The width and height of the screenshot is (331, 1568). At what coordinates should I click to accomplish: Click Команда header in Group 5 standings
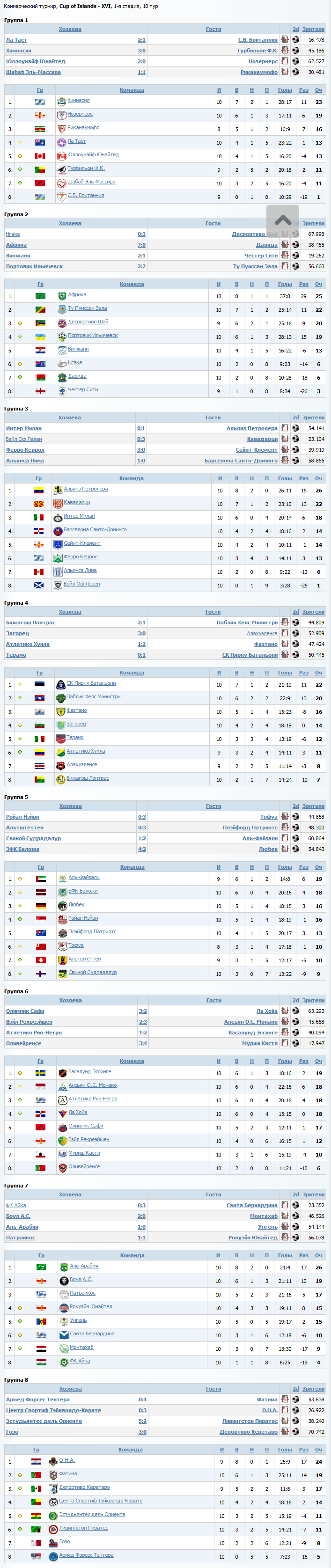[132, 867]
